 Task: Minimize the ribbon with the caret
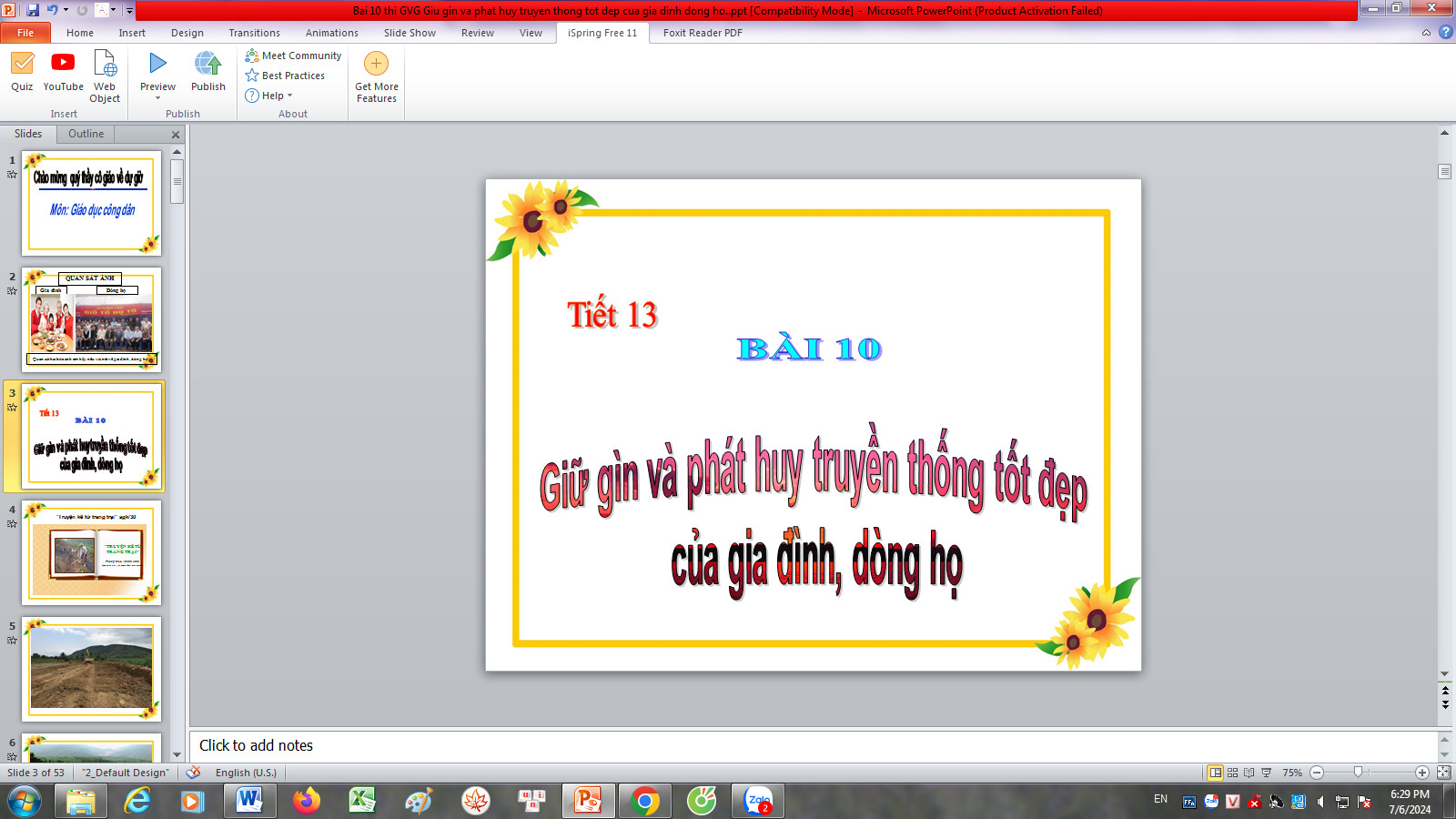point(1426,33)
